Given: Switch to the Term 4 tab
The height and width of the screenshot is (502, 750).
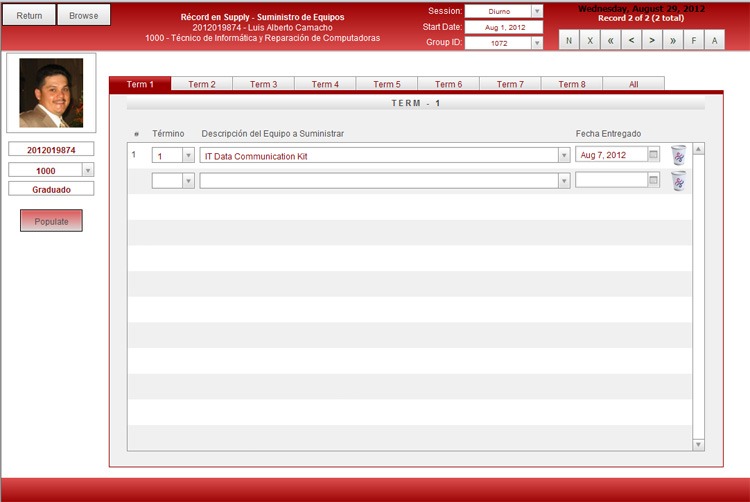Looking at the screenshot, I should point(325,84).
